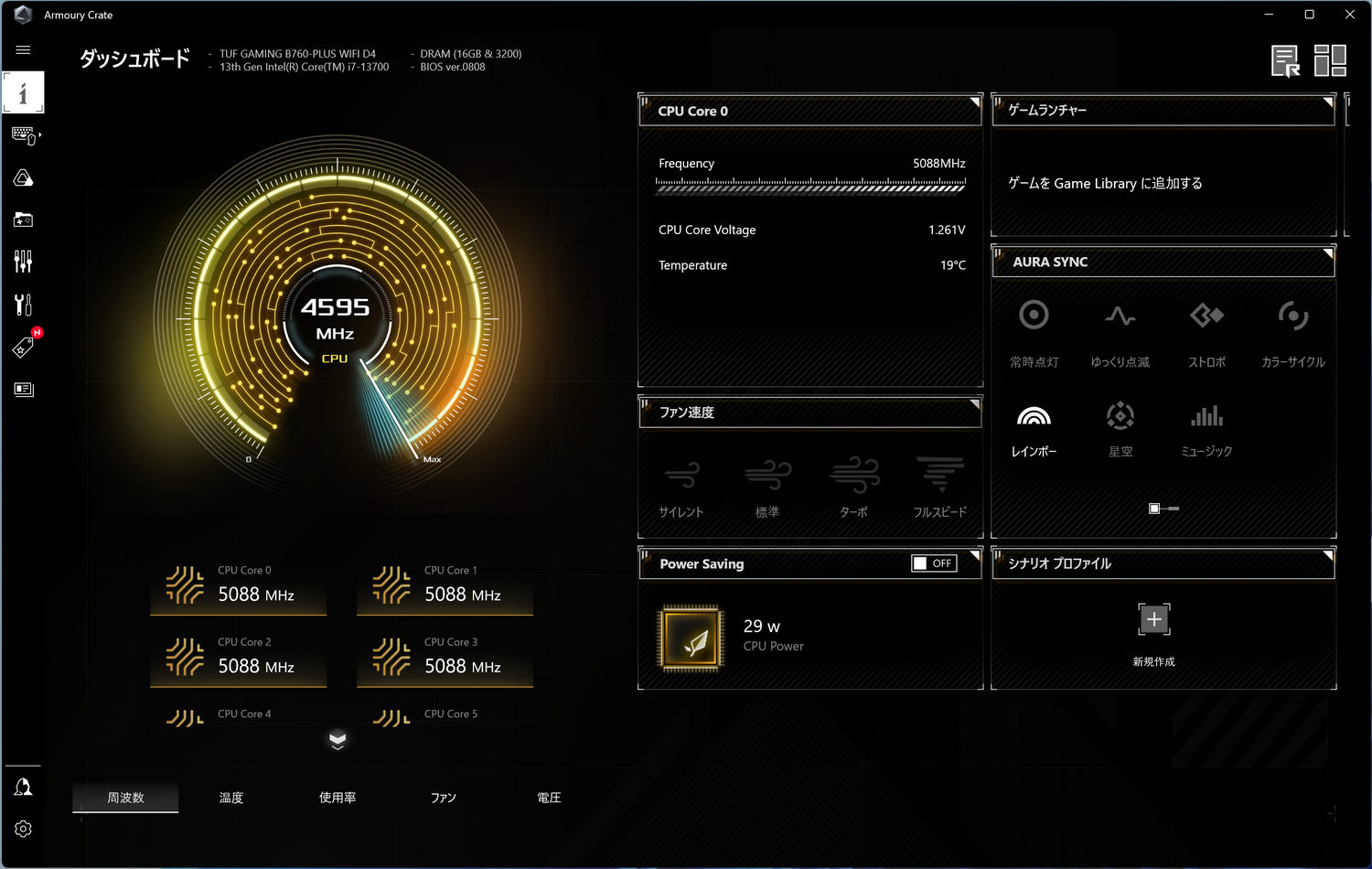Click the Armoury Crate logo in title bar
The image size is (1372, 869).
click(23, 15)
